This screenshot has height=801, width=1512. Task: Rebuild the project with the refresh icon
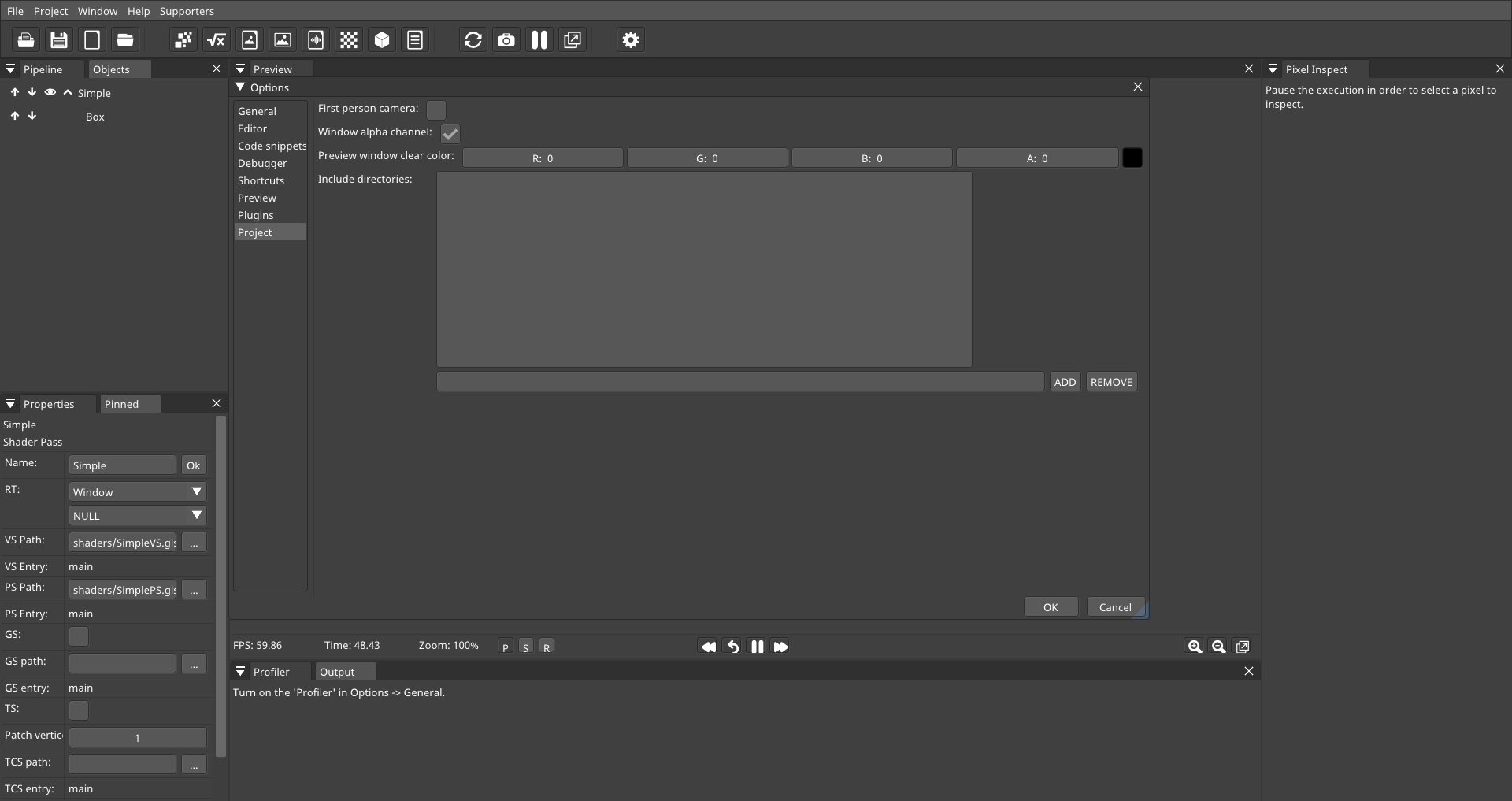472,39
